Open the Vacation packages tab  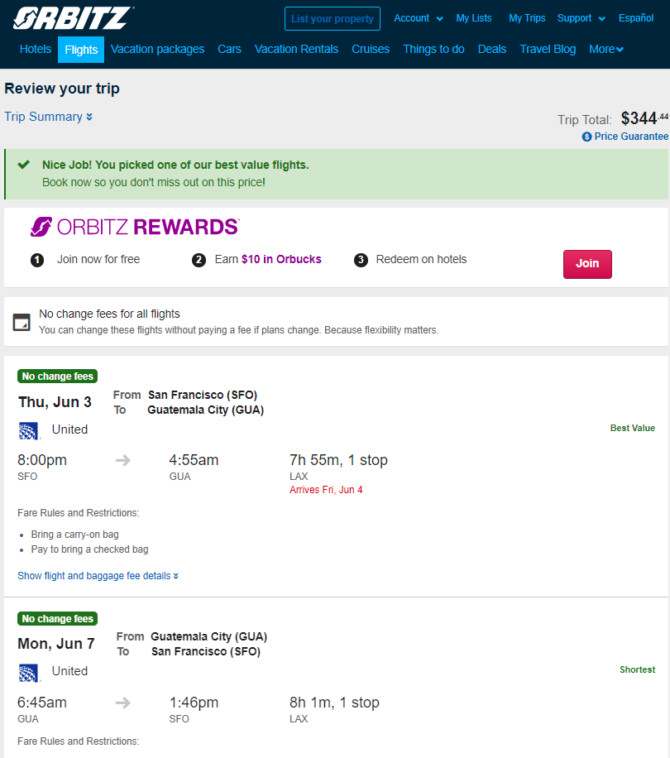click(158, 49)
